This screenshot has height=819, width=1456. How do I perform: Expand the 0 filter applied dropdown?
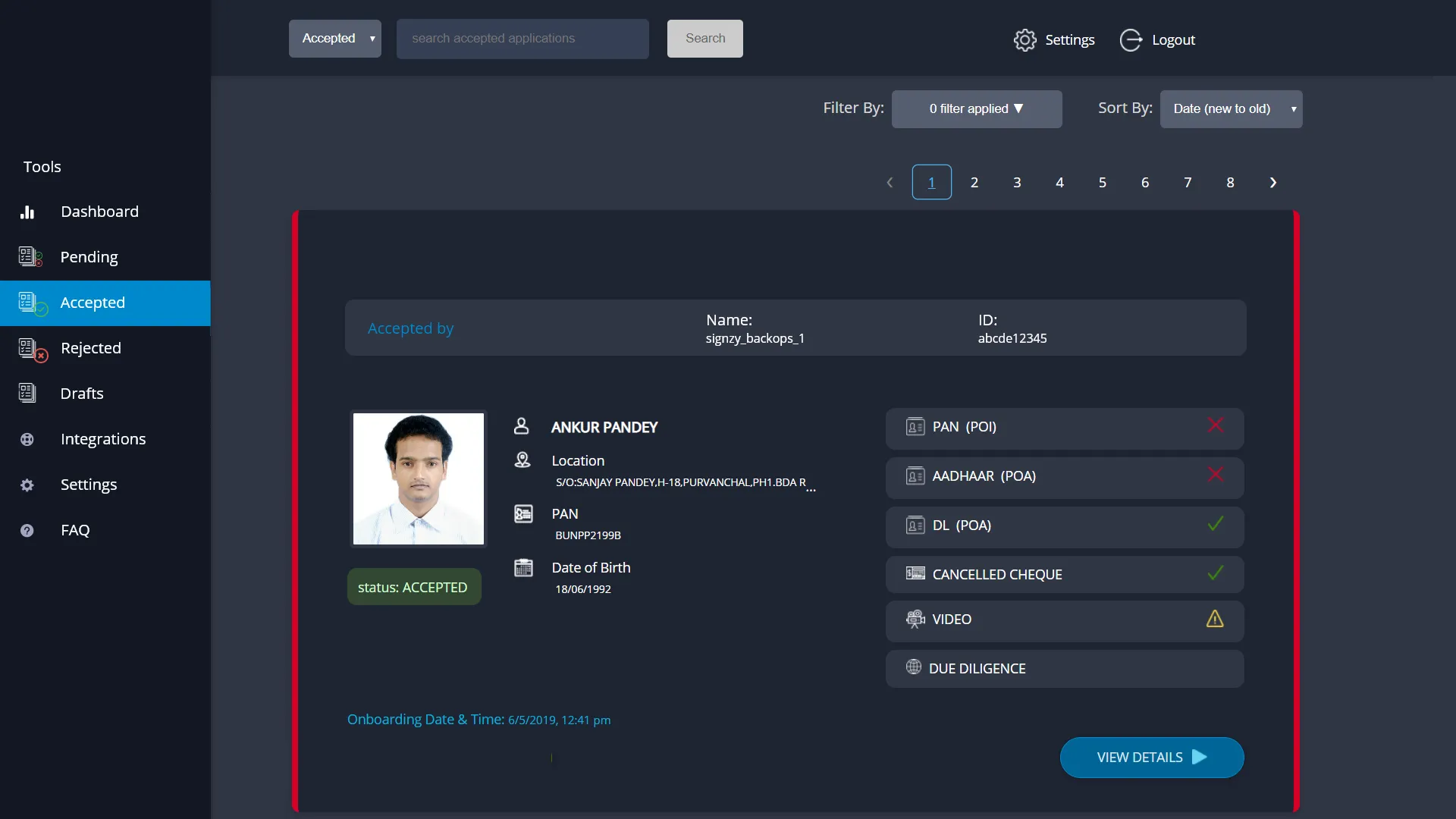coord(976,109)
